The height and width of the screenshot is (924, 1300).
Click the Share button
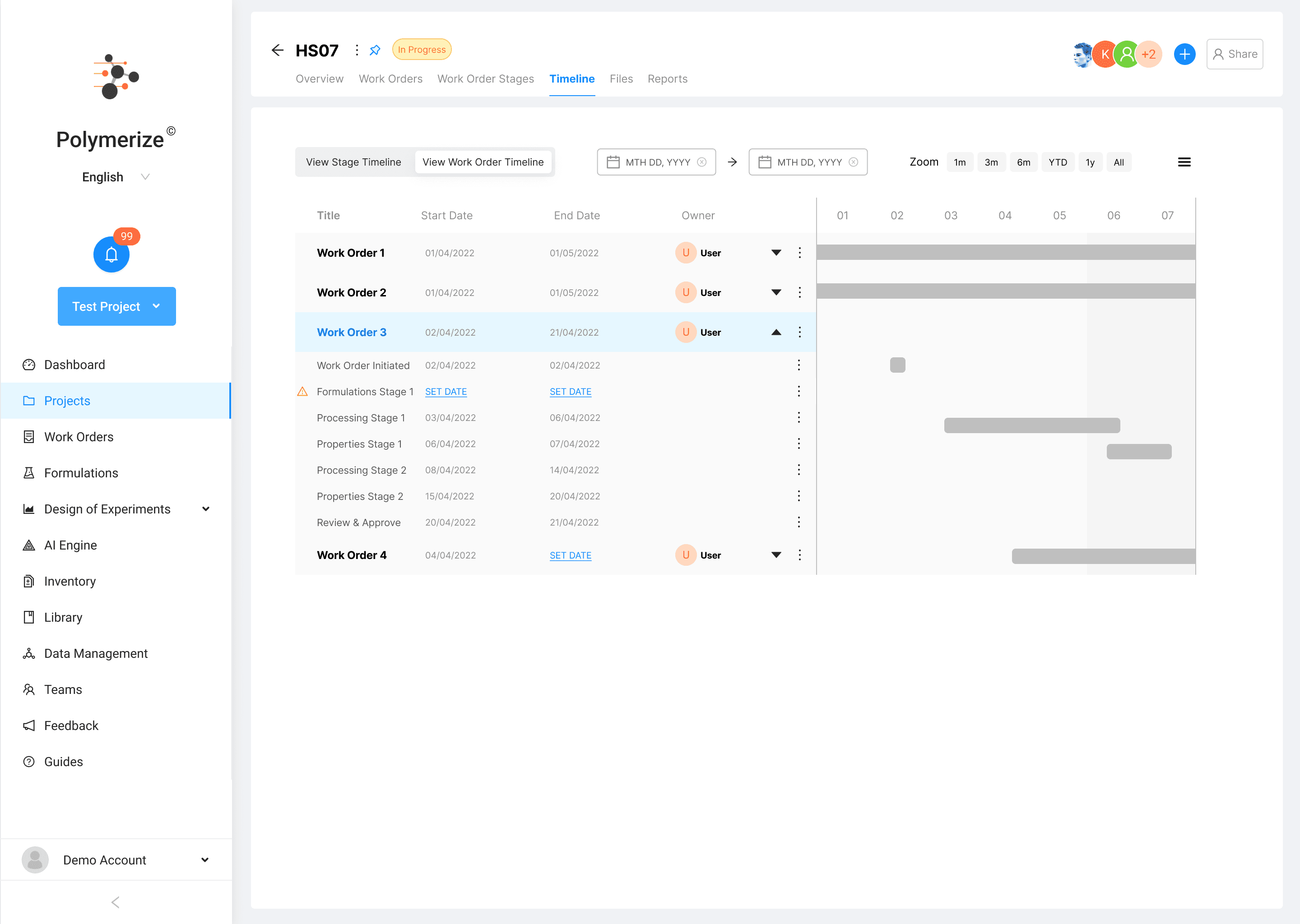click(x=1234, y=54)
